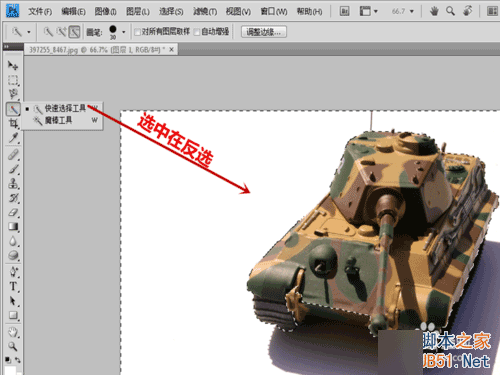Select the Zoom tool in toolbox
Screen dimensions: 500x375
tap(13, 346)
